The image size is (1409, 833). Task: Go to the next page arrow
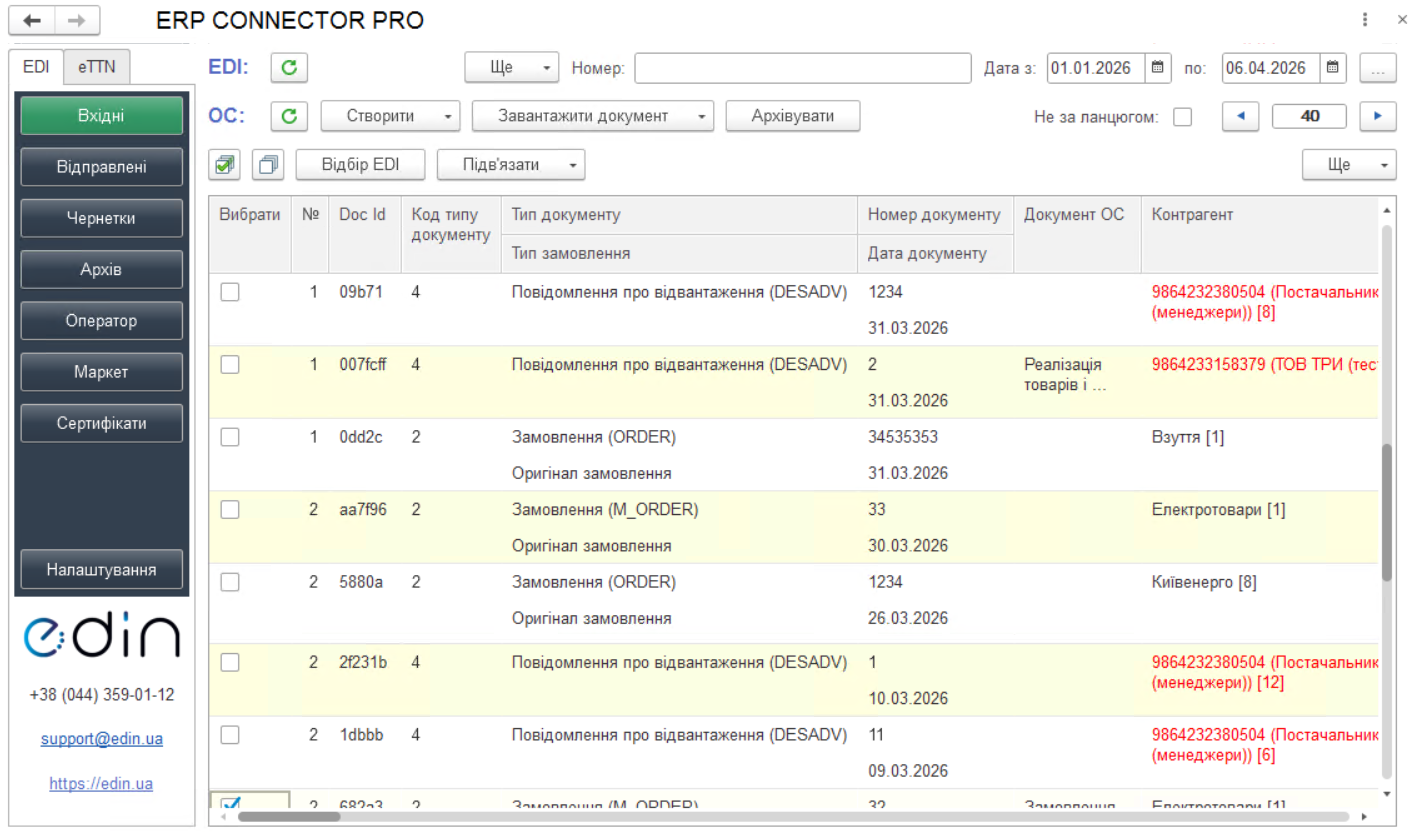click(1378, 116)
